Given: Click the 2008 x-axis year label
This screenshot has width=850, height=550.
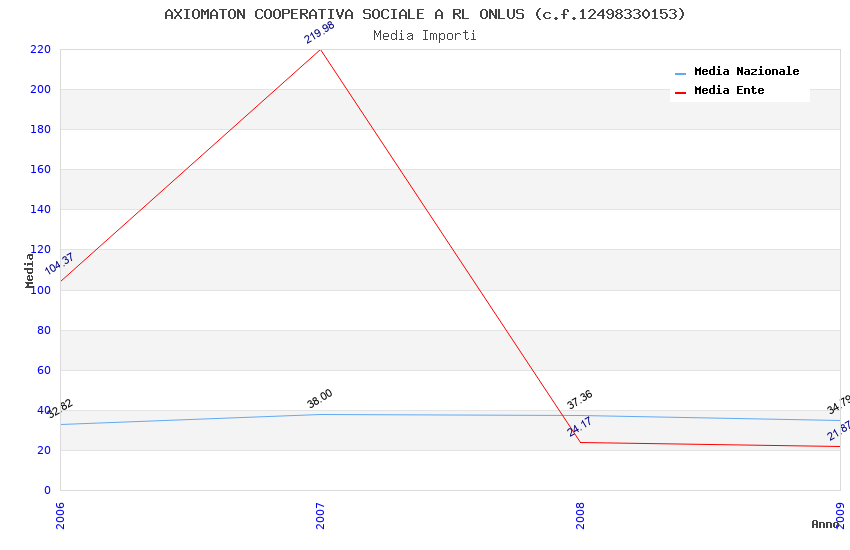Looking at the screenshot, I should pyautogui.click(x=580, y=516).
